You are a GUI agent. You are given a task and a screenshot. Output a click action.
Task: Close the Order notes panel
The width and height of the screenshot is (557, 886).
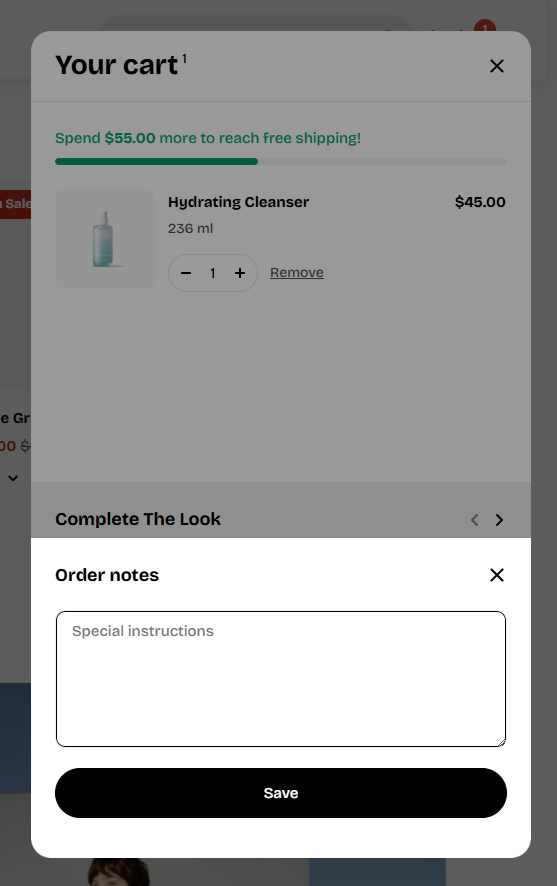(497, 575)
